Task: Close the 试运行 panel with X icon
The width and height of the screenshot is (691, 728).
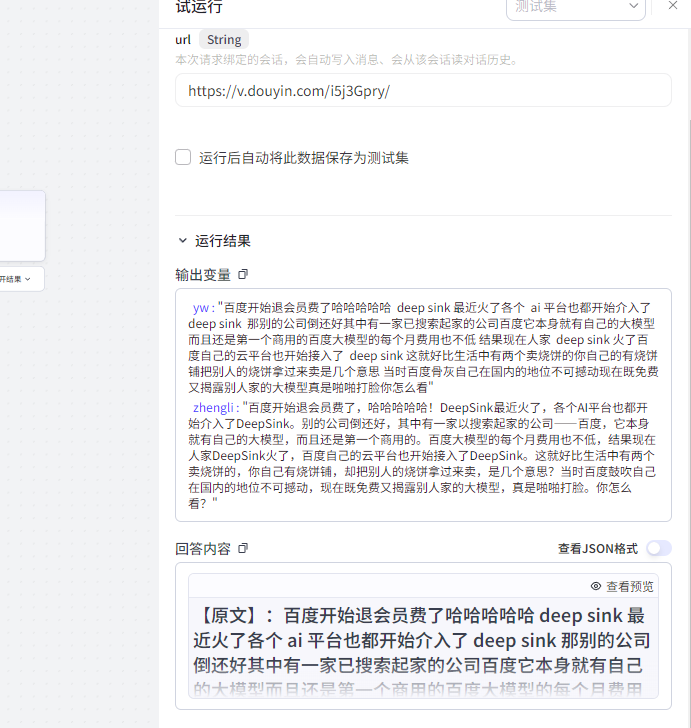Action: point(673,6)
